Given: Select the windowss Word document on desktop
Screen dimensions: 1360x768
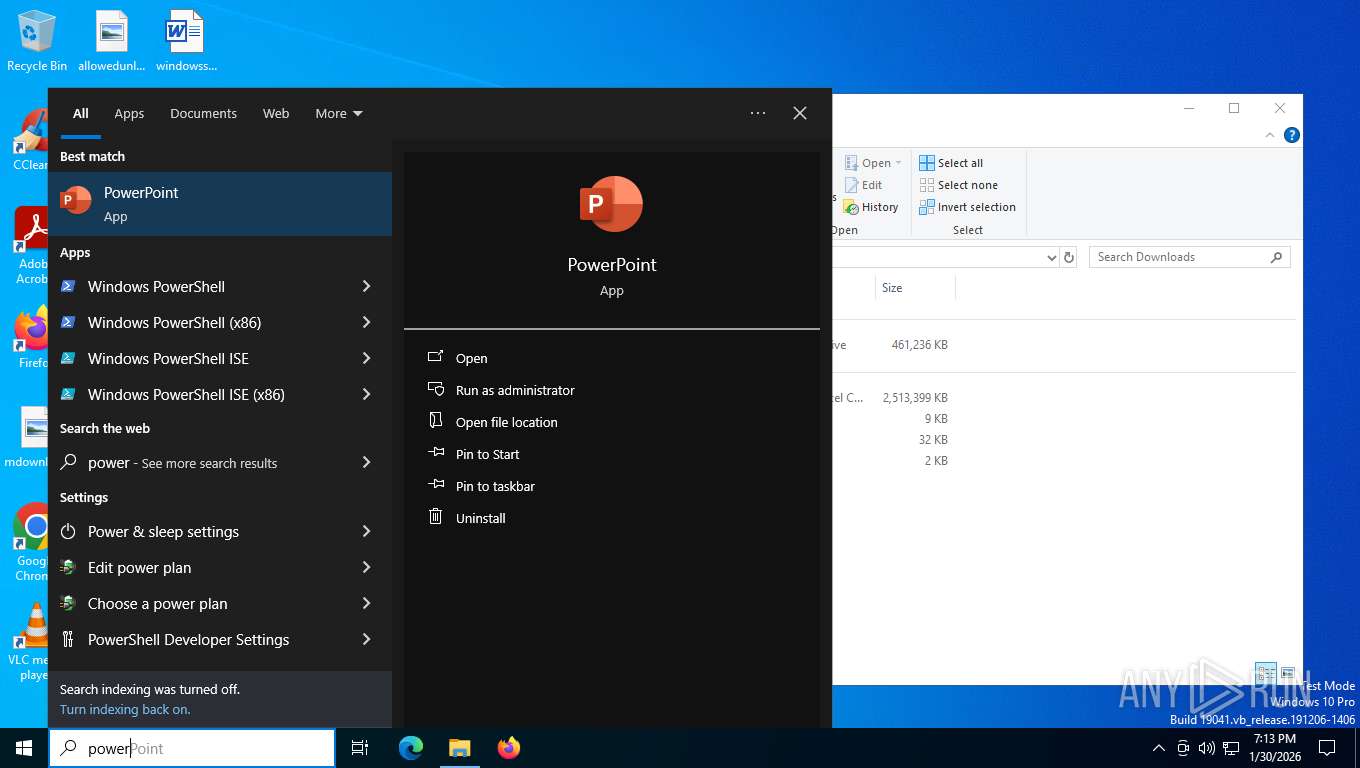Looking at the screenshot, I should click(x=186, y=42).
